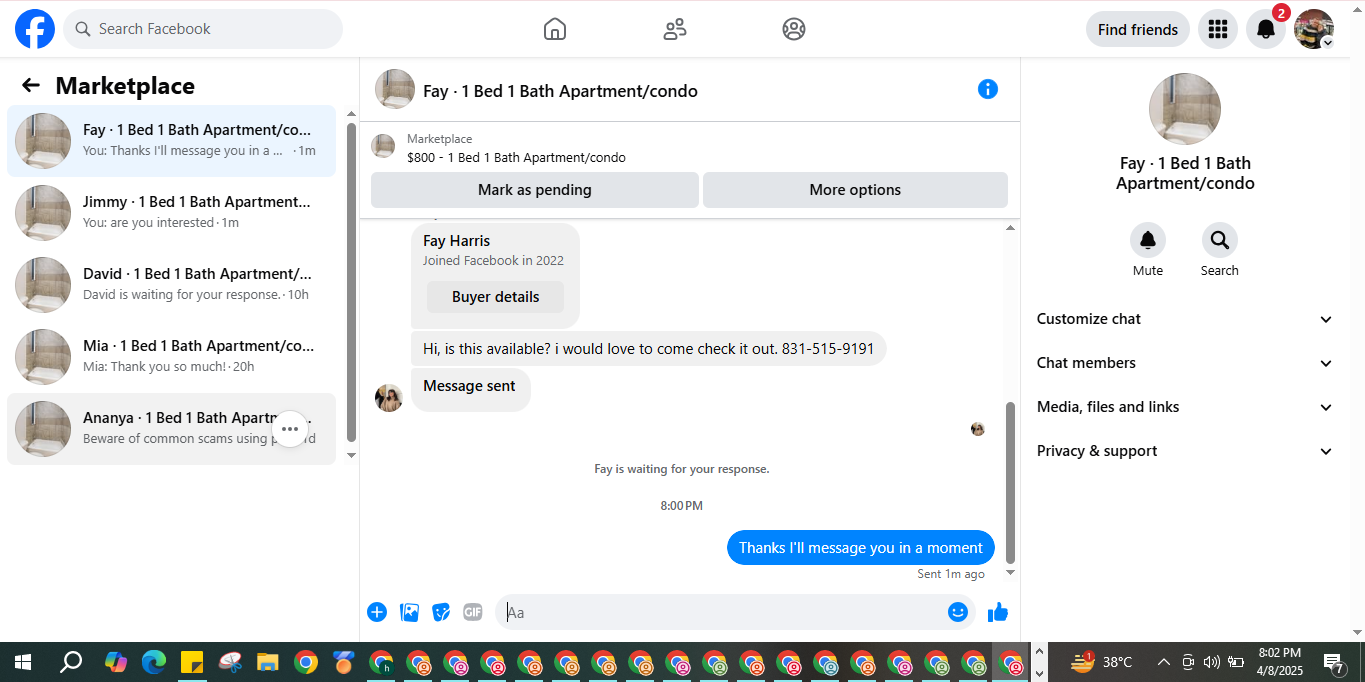1365x682 pixels.
Task: Open Jimmy's apartment conversation
Action: point(172,213)
